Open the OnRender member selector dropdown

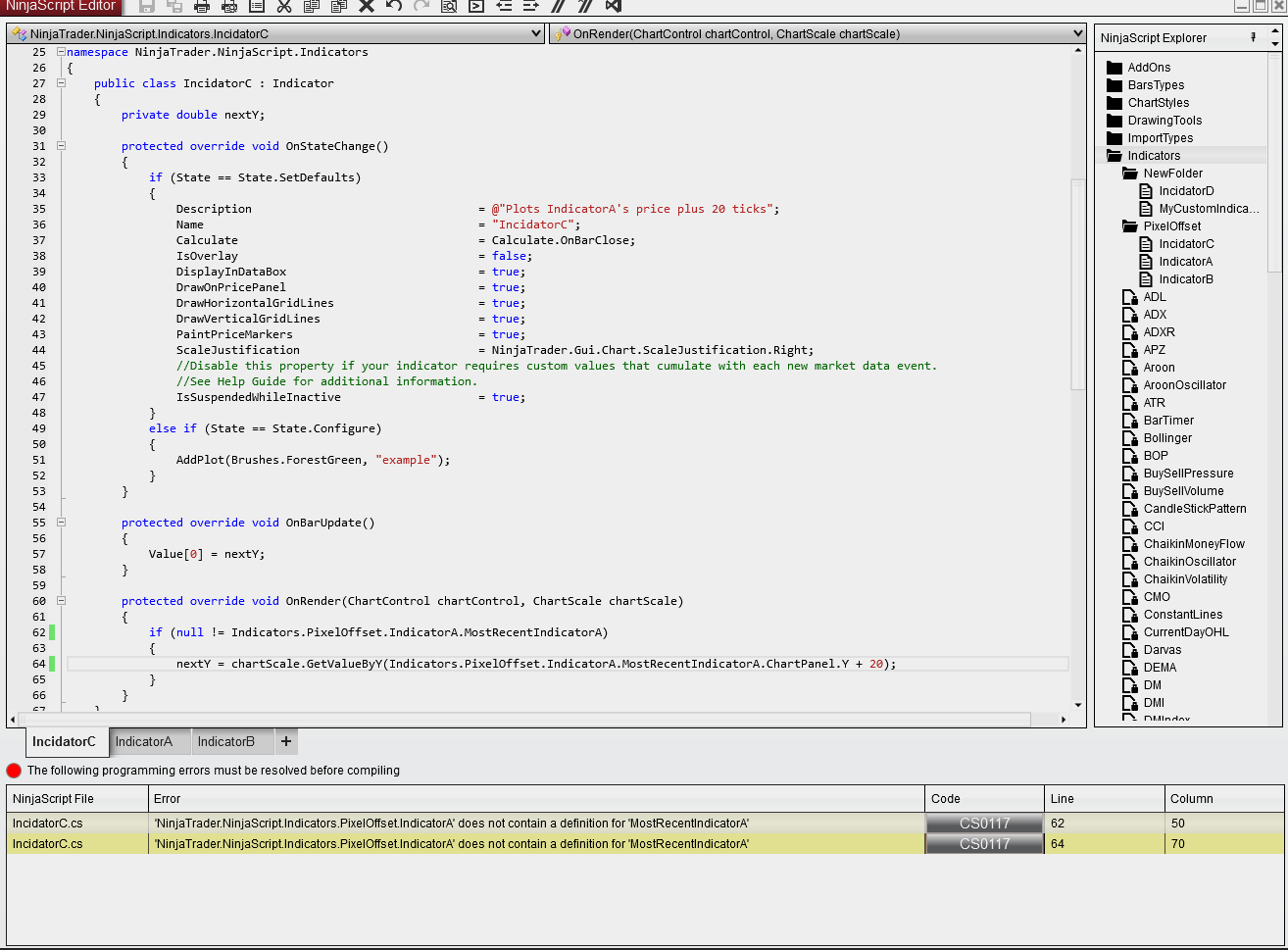tap(1078, 33)
